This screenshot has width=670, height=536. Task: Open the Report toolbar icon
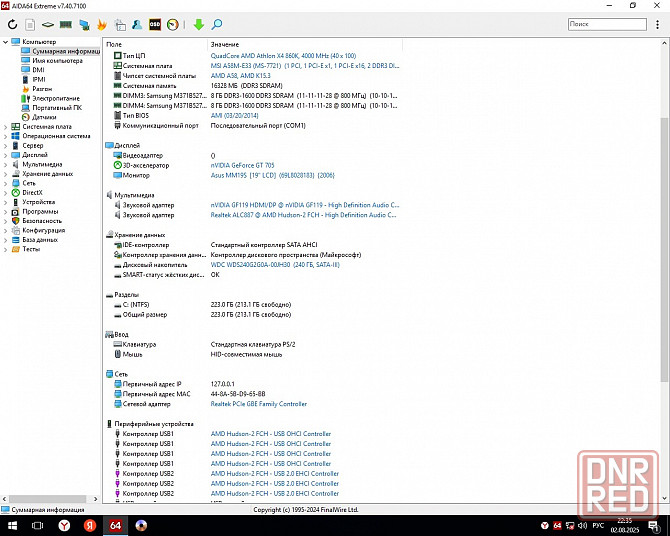(x=30, y=25)
